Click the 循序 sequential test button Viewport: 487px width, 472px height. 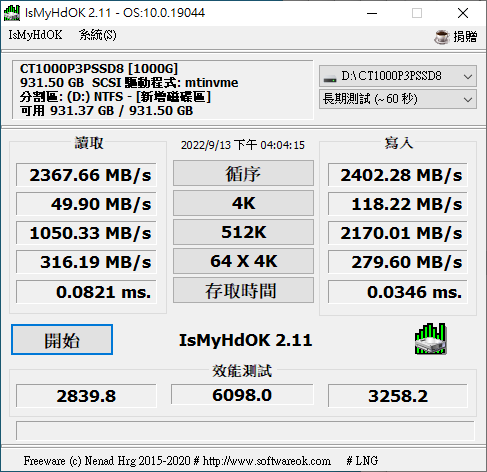point(243,173)
